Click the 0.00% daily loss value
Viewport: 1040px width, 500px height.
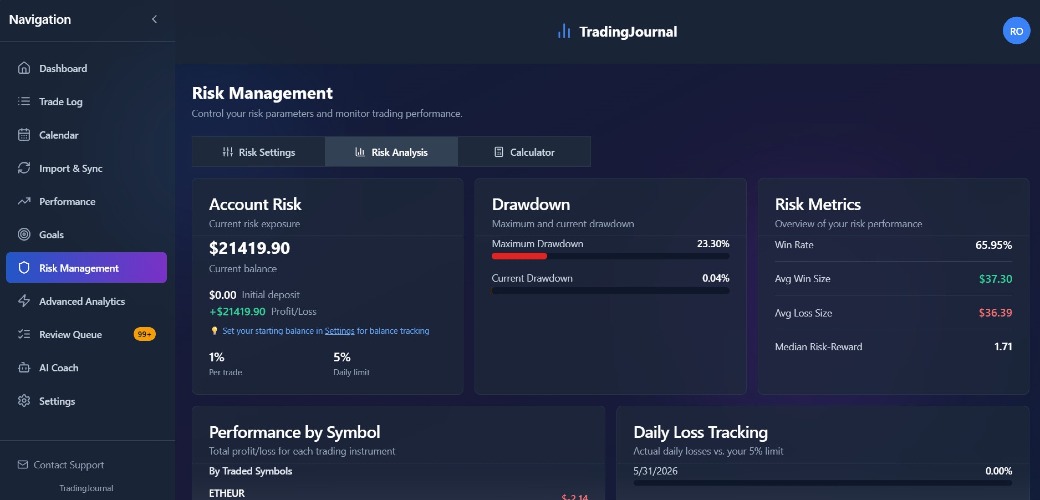998,471
